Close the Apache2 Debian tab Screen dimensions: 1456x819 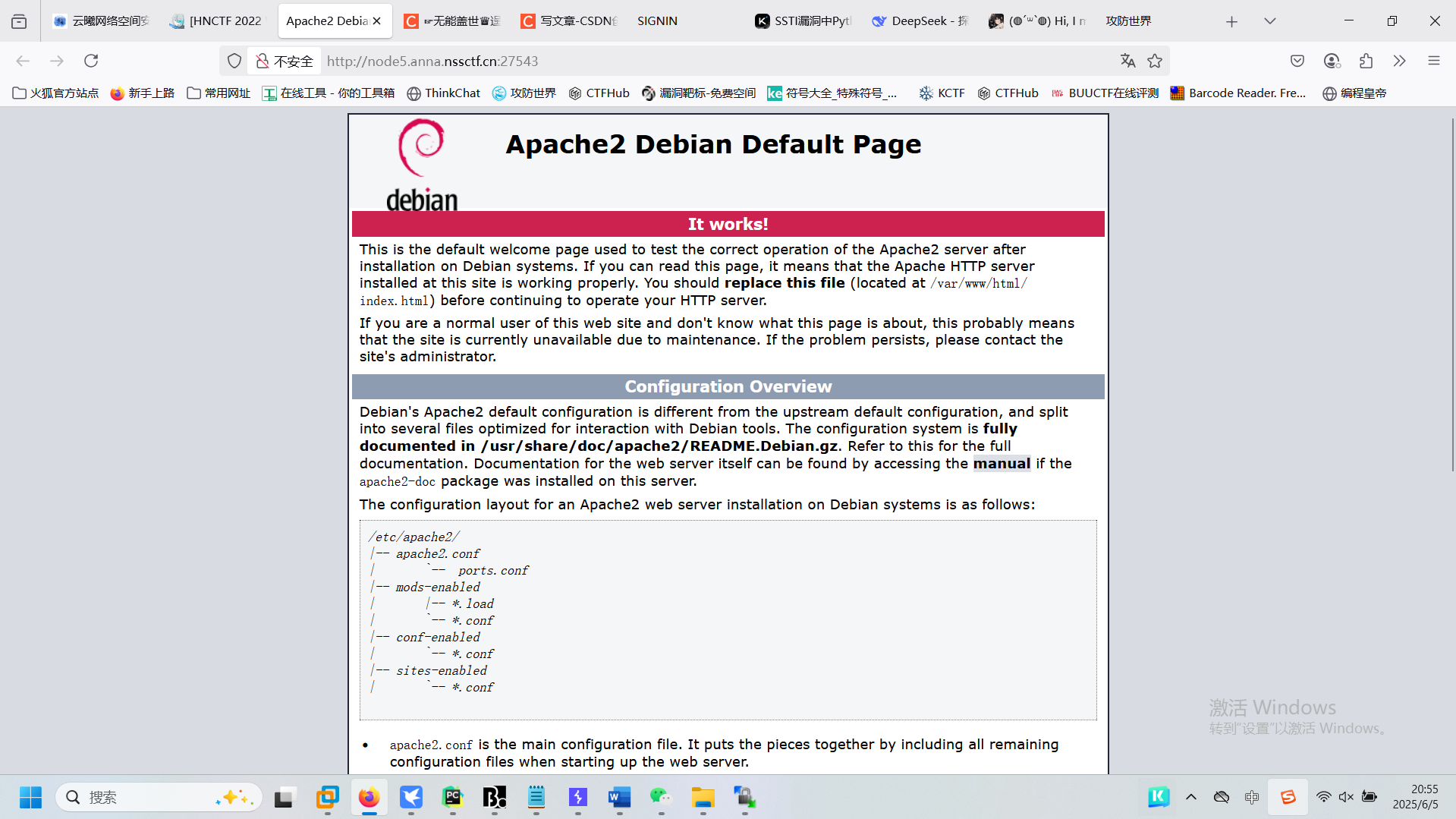click(377, 21)
